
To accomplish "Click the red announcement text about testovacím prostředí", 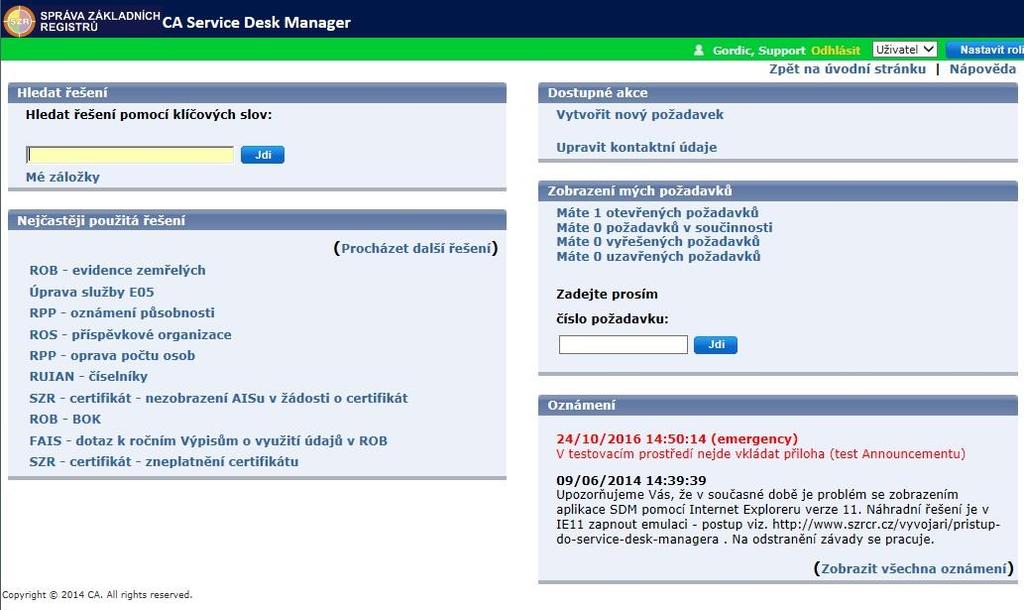I will tap(761, 454).
